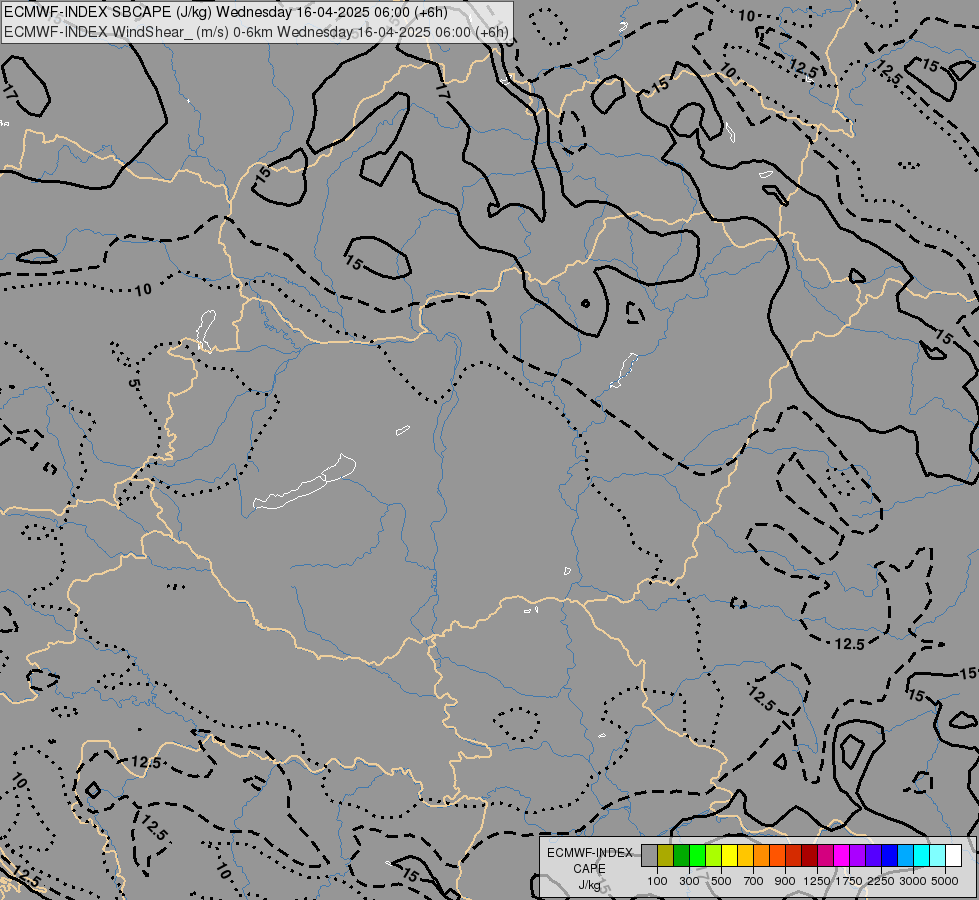
Task: Select the olive swatch in CAPE legend
Action: (x=666, y=855)
